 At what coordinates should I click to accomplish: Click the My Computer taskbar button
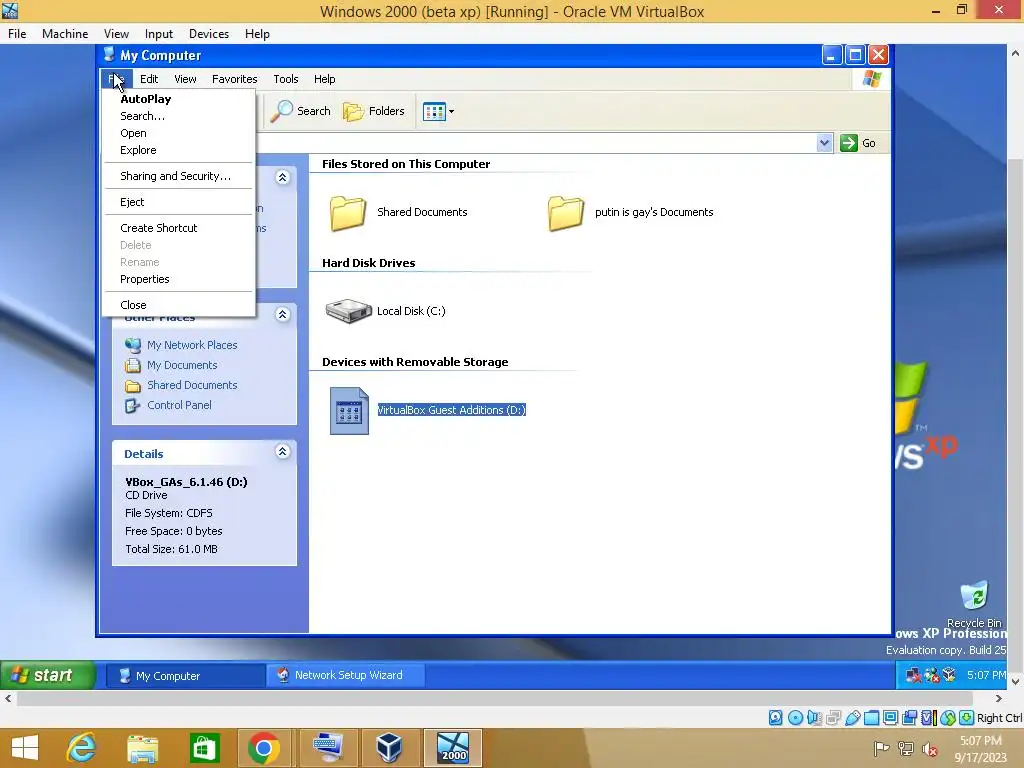pyautogui.click(x=185, y=675)
